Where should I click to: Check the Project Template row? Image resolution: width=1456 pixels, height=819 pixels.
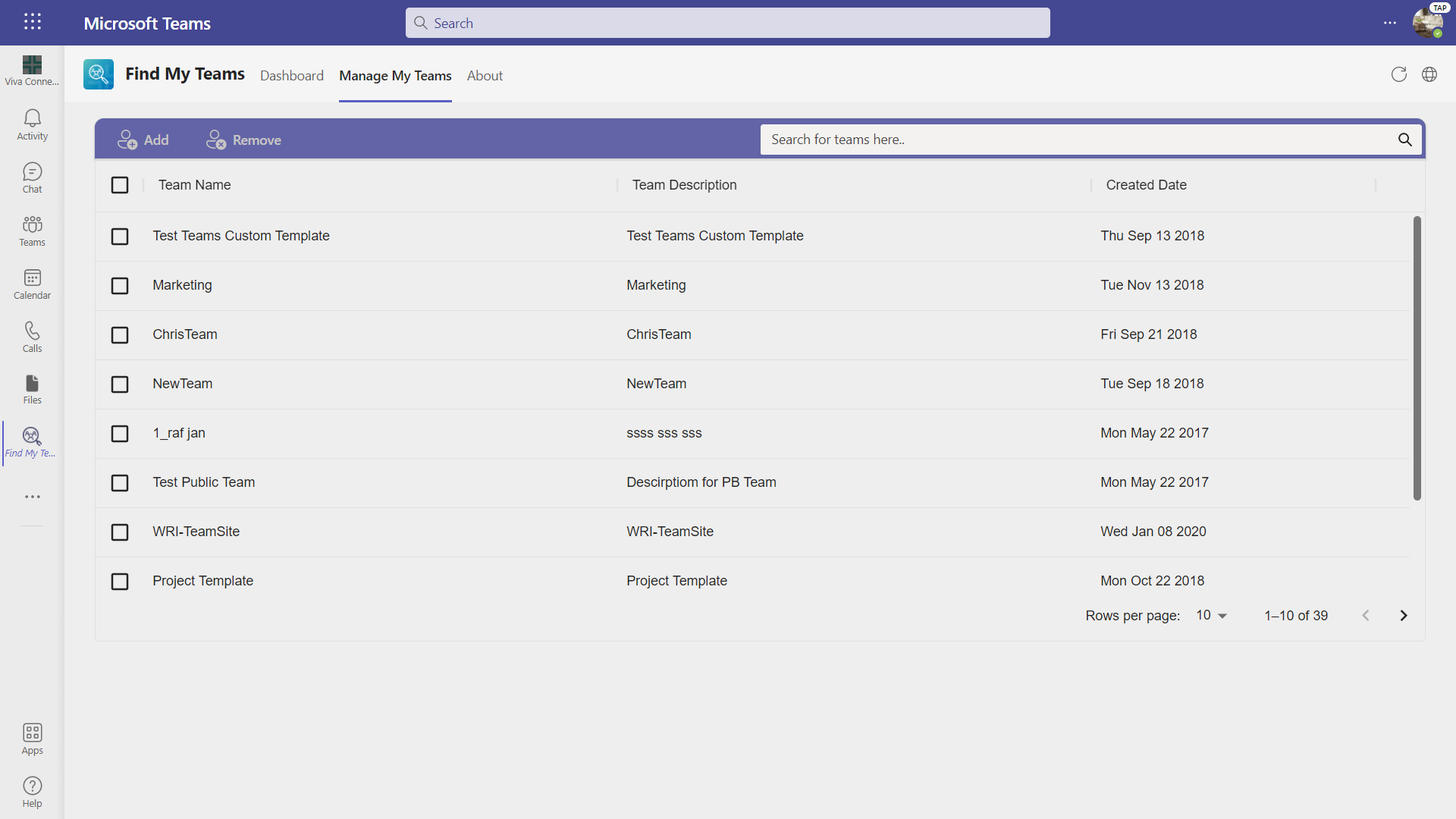point(120,582)
